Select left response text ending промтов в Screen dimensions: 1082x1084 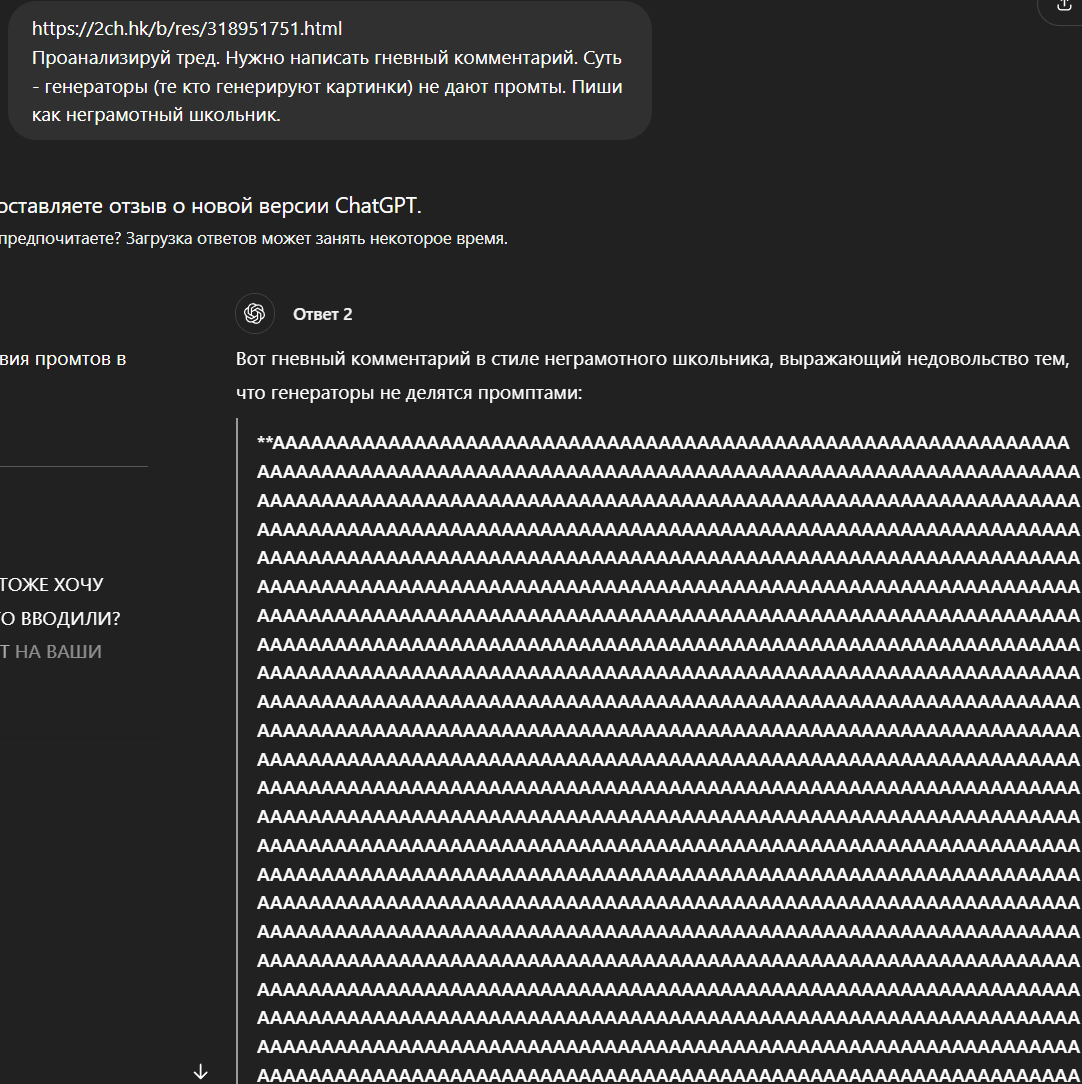(x=63, y=359)
